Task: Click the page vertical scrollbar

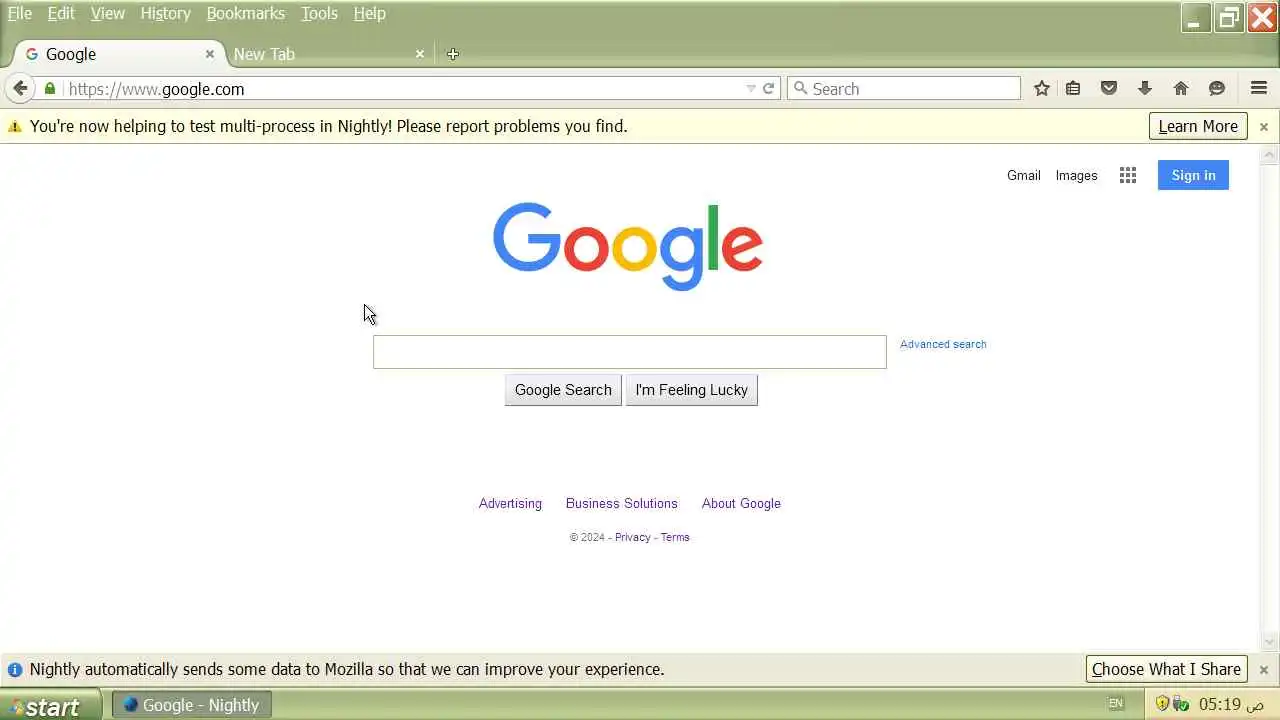Action: point(1270,399)
